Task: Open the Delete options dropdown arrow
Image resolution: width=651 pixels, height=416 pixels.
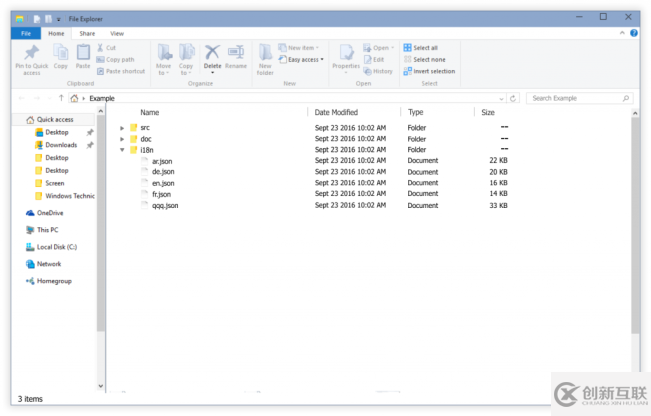Action: coord(212,73)
